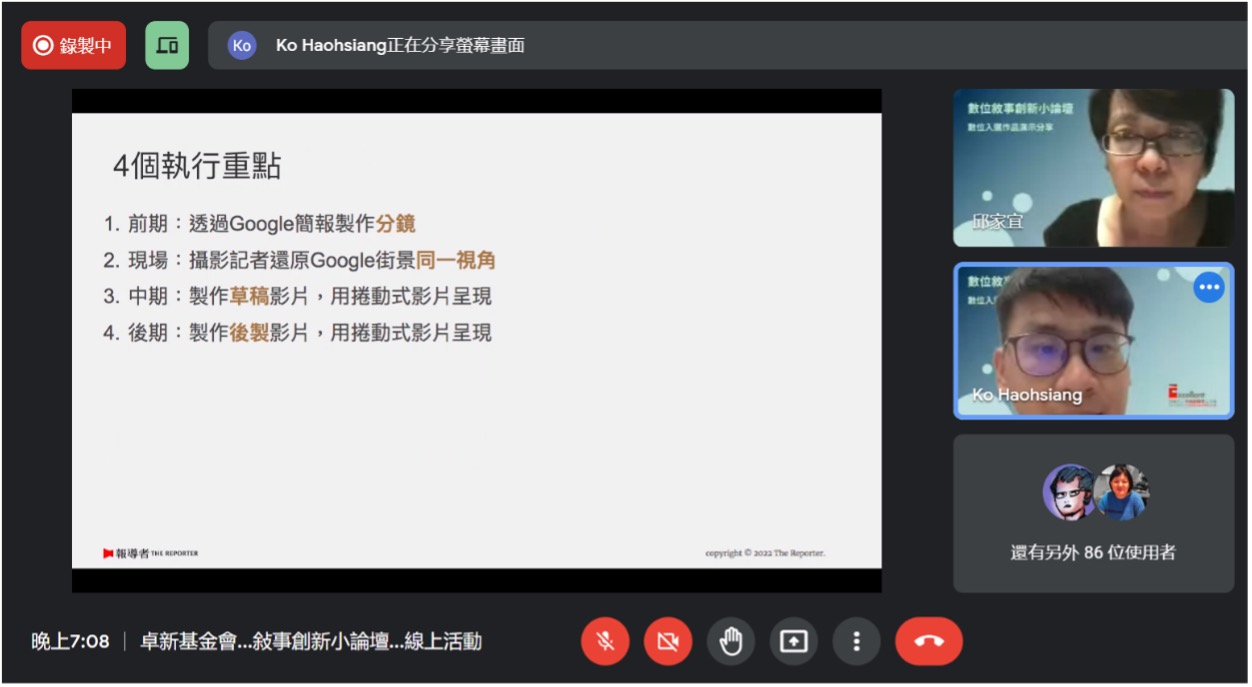This screenshot has height=687, width=1252.
Task: Click the present screen icon
Action: click(x=794, y=641)
